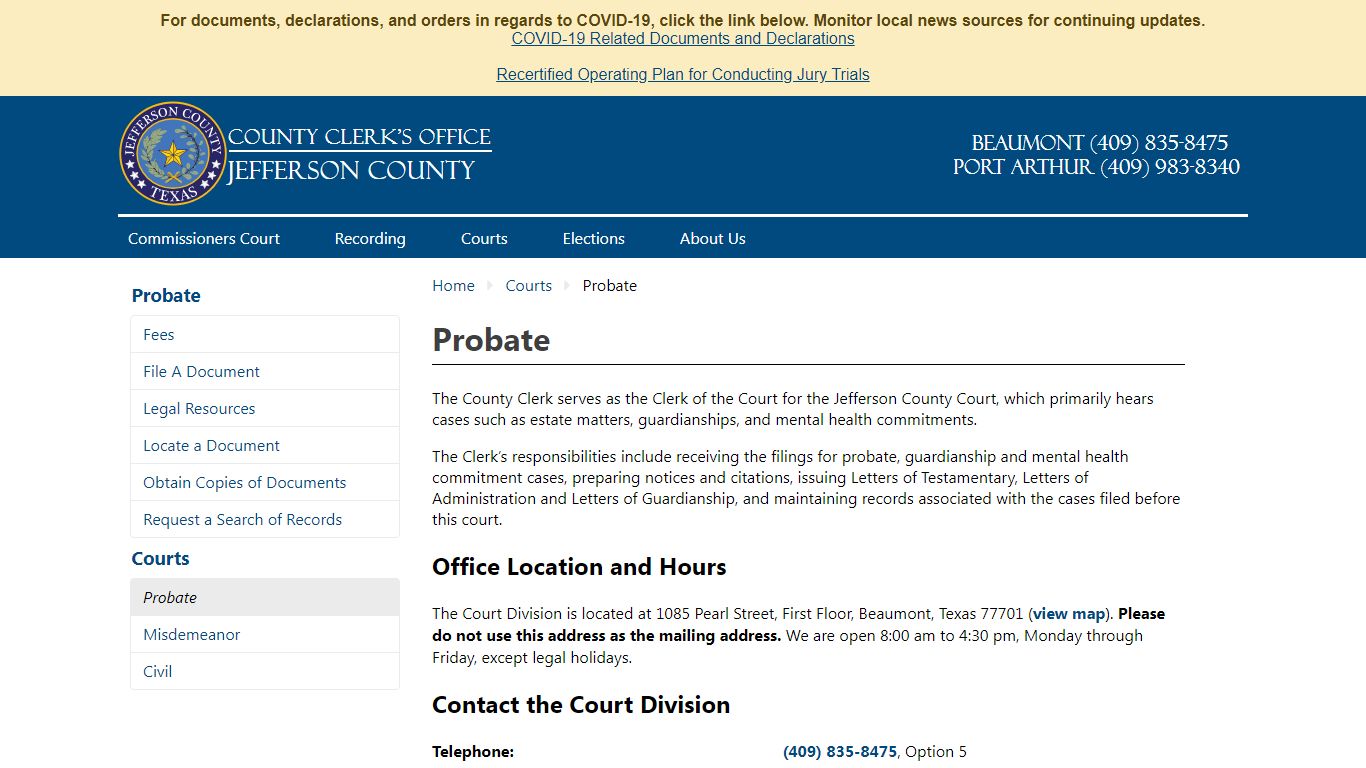
Task: Open Legal Resources in the sidebar
Action: point(265,408)
